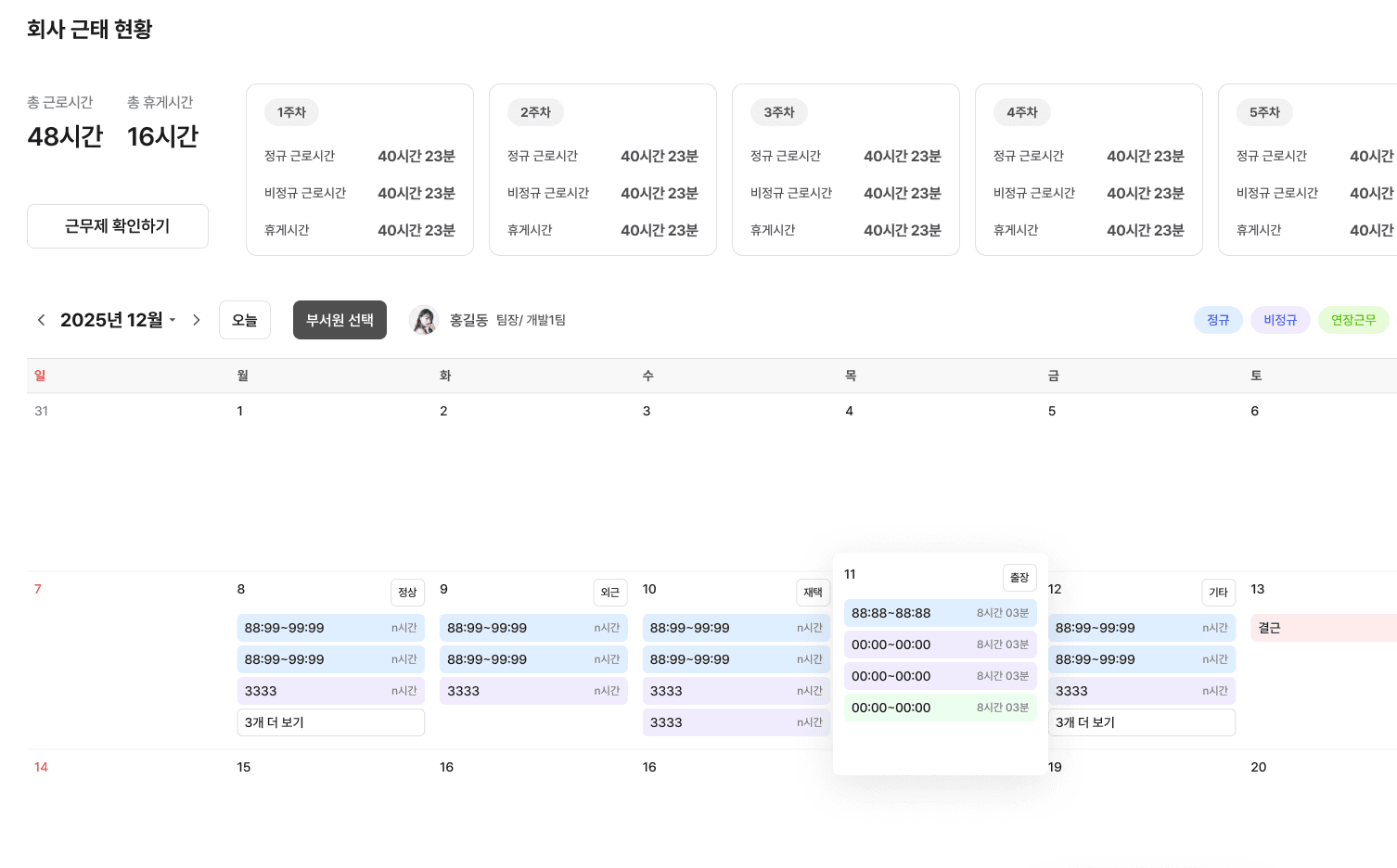Screen dimensions: 1397x868
Task: Click the 외근 badge on day 9
Action: click(609, 593)
